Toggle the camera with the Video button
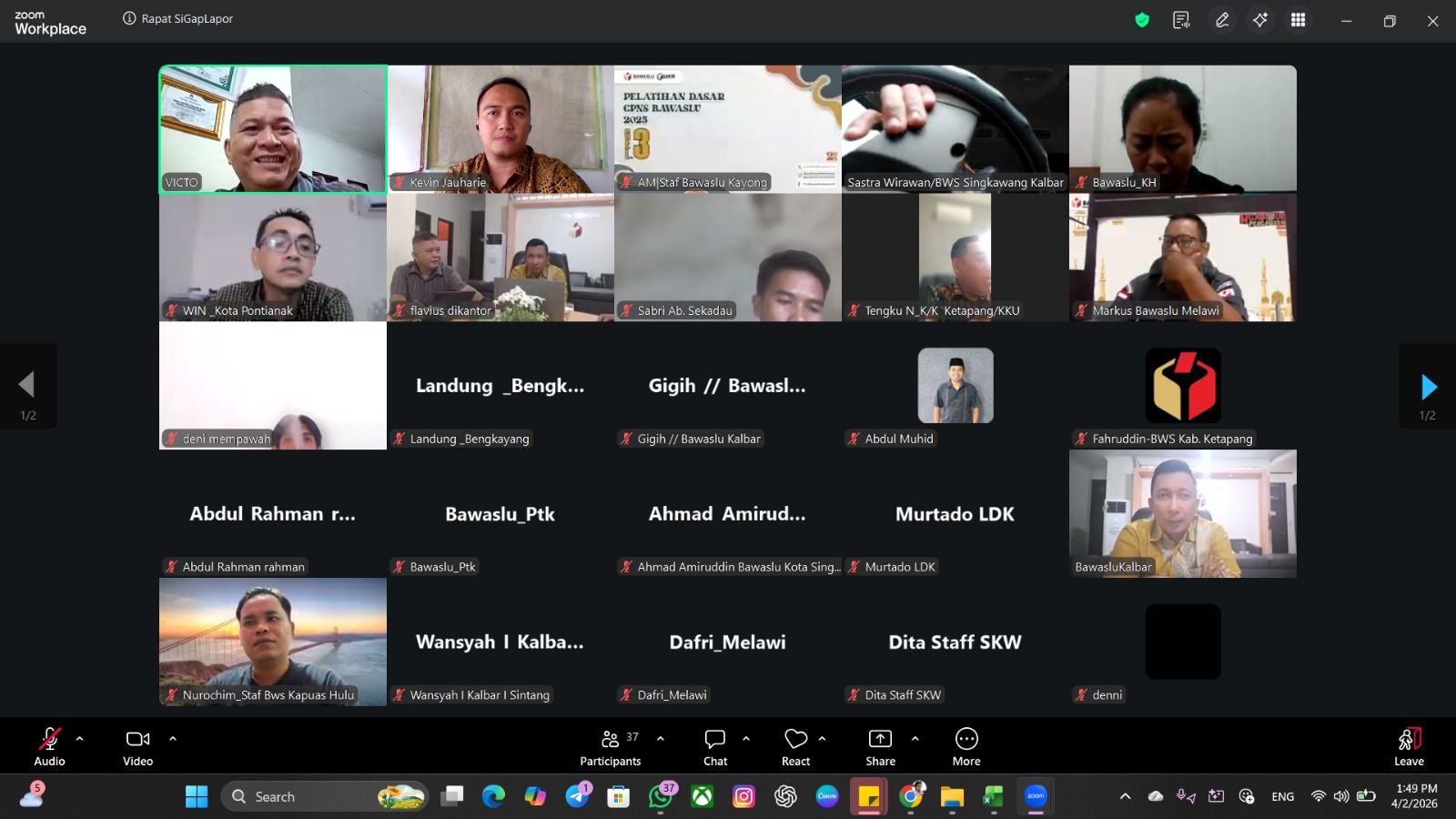Screen dimensions: 1456x819 (x=138, y=746)
